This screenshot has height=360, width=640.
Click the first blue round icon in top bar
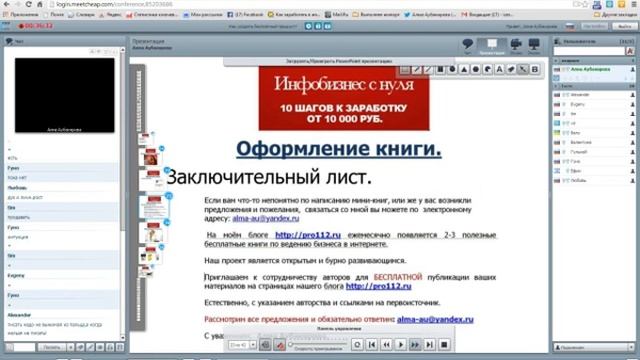309,26
